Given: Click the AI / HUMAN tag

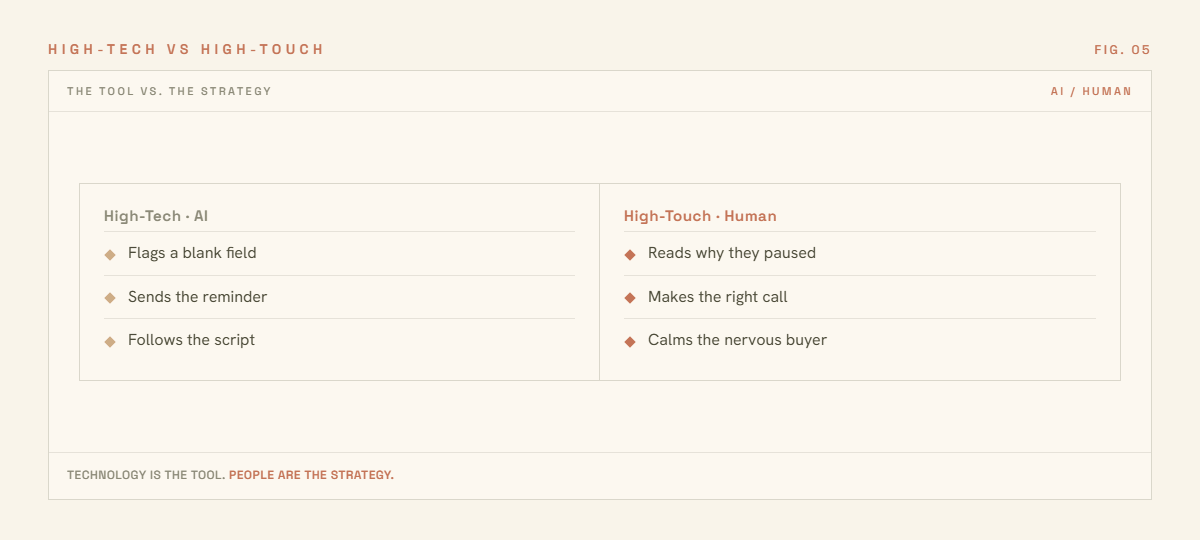Looking at the screenshot, I should (x=1091, y=91).
